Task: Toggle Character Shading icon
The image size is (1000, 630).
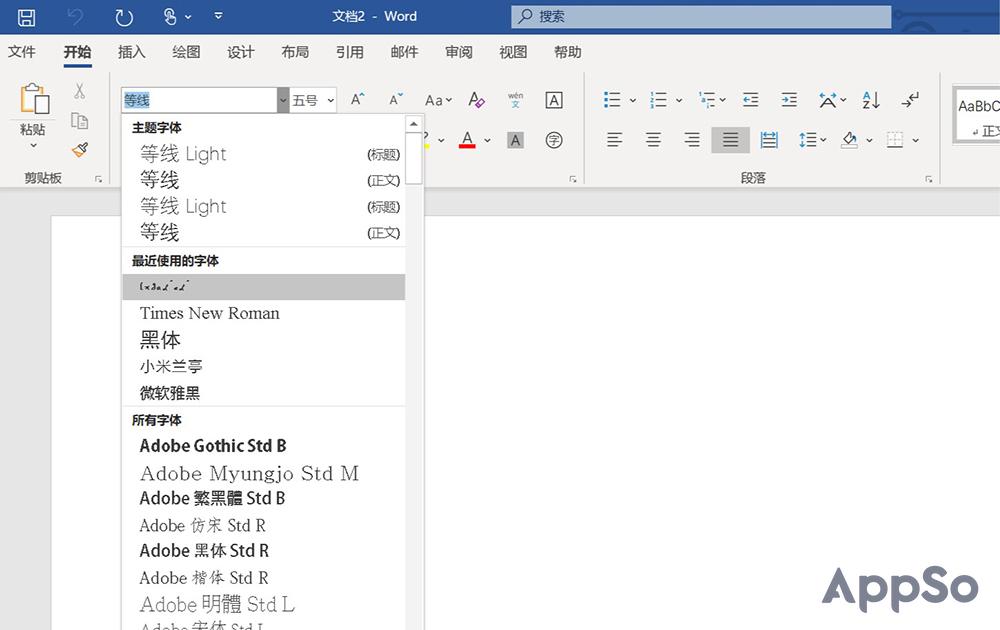Action: coord(515,140)
